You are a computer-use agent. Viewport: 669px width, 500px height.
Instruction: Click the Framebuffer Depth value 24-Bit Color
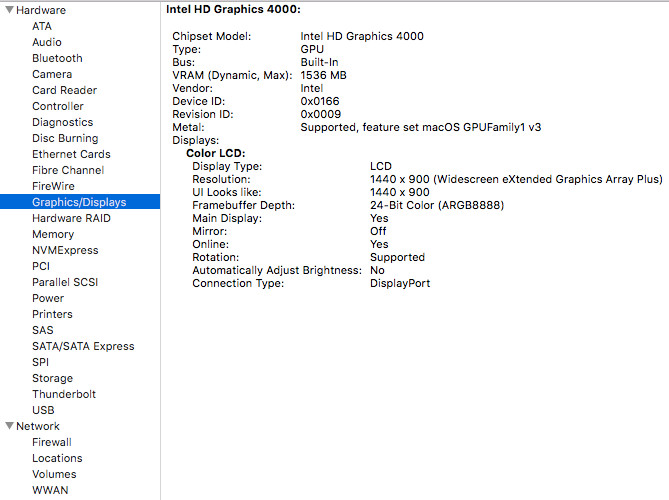coord(437,205)
